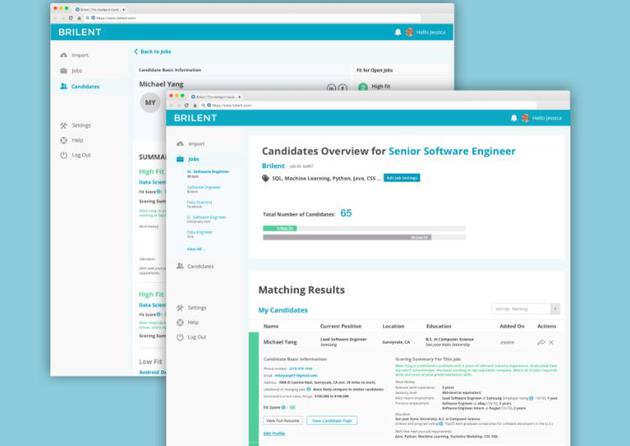
Task: Click the reload icon in the front browser toolbar
Action: [x=186, y=105]
